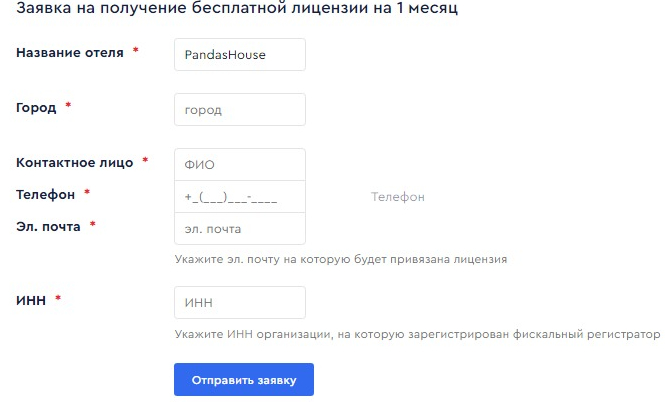Click the hint text about license email binding
The image size is (665, 402).
tap(341, 259)
